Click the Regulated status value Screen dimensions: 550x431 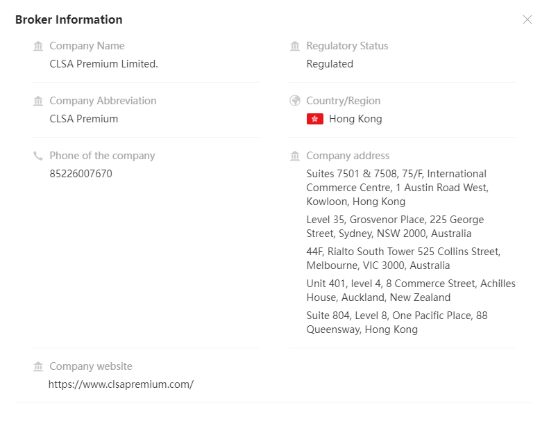point(330,64)
